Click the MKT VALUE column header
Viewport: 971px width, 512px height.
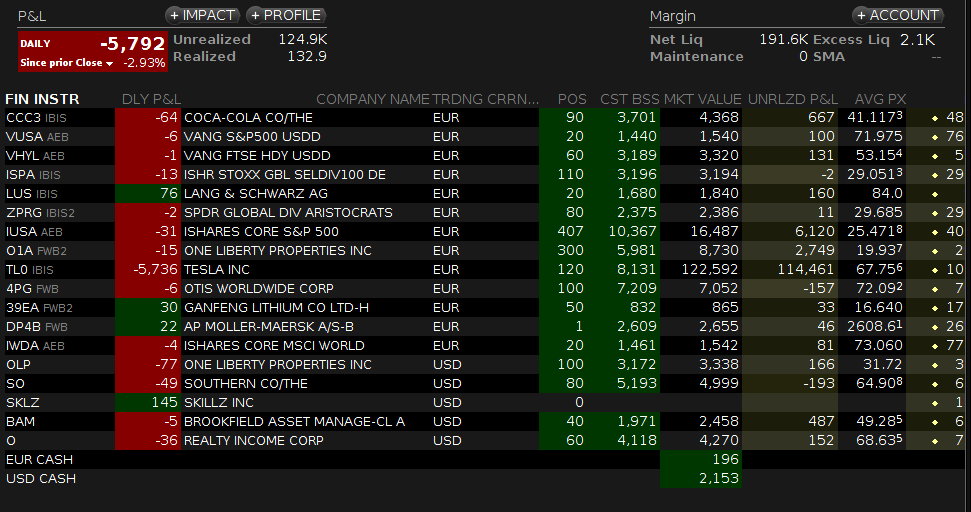[x=701, y=99]
